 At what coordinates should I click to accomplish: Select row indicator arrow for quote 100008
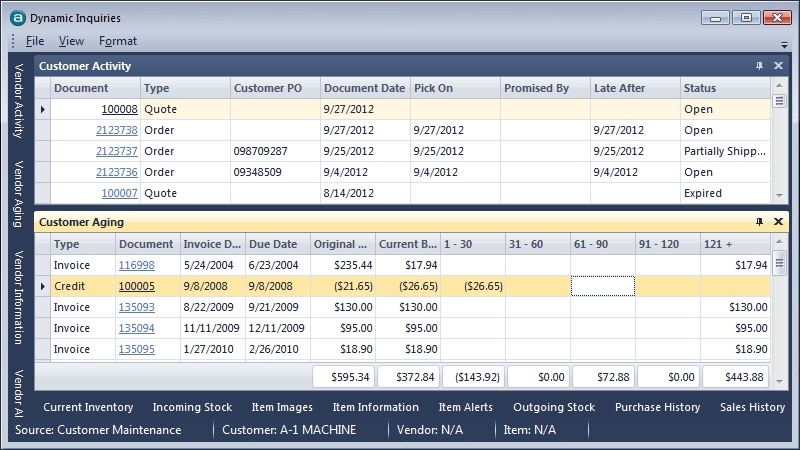click(42, 109)
